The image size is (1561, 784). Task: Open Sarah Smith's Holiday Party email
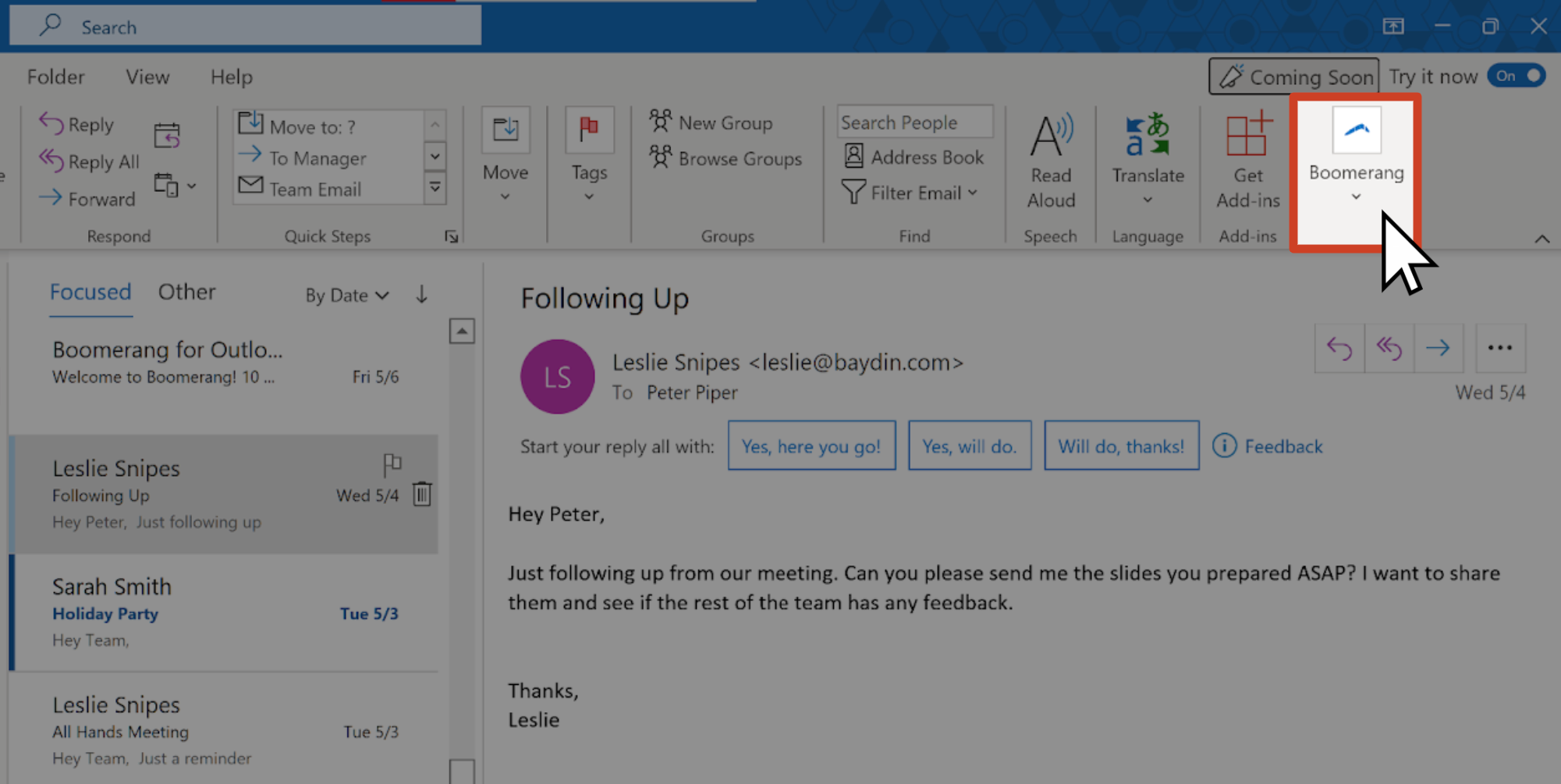coord(225,612)
